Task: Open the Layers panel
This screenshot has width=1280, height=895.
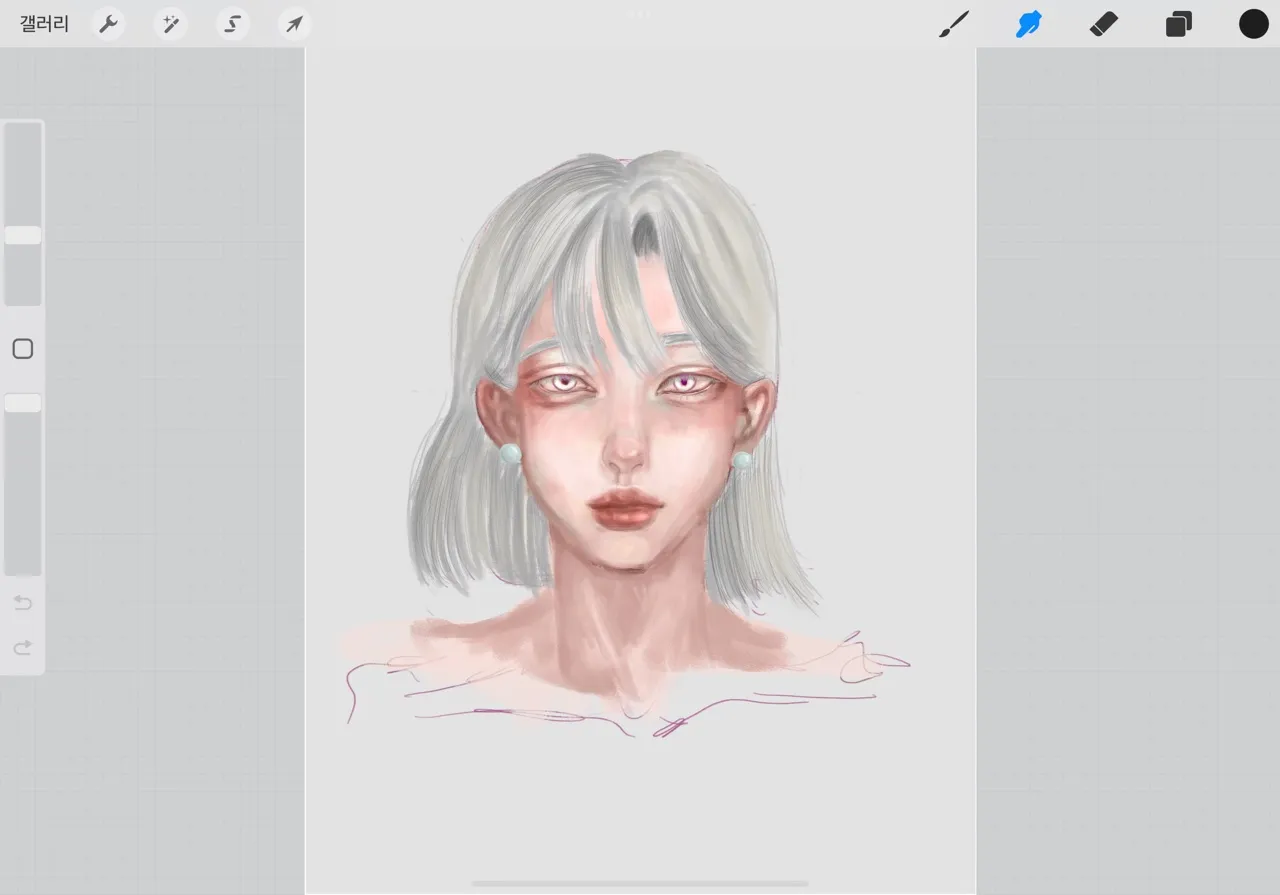Action: (x=1179, y=24)
